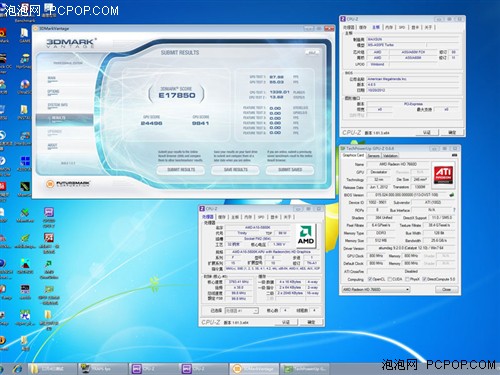Click Internet Explorer icon on taskbar
Screen dimensions: 500x375
point(17,369)
